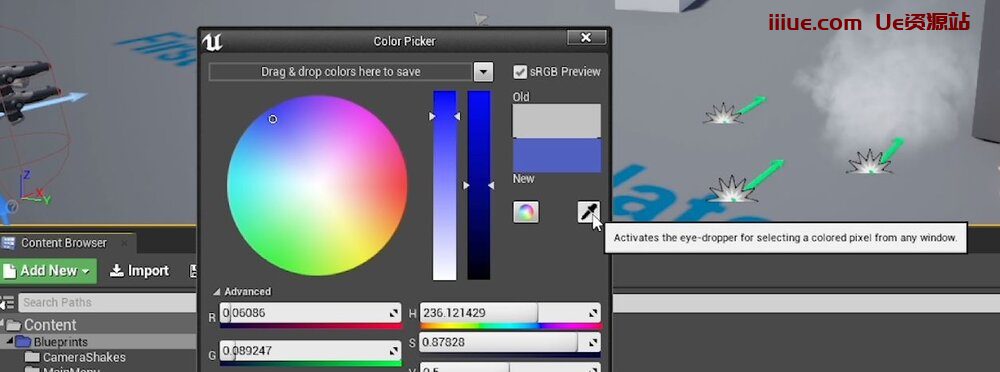
Task: Toggle the sources panel icon left of Search Paths
Action: [x=8, y=302]
